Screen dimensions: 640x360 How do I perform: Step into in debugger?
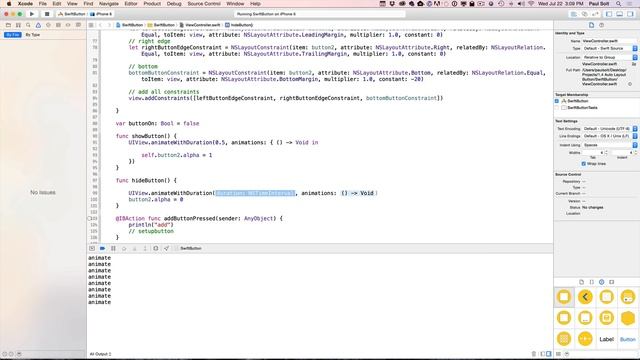(x=134, y=248)
